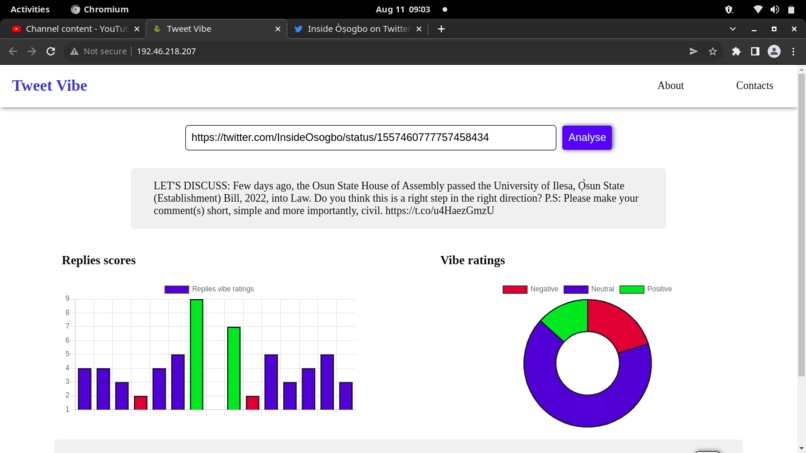Focus the tweet URL input field
806x453 pixels.
point(371,138)
